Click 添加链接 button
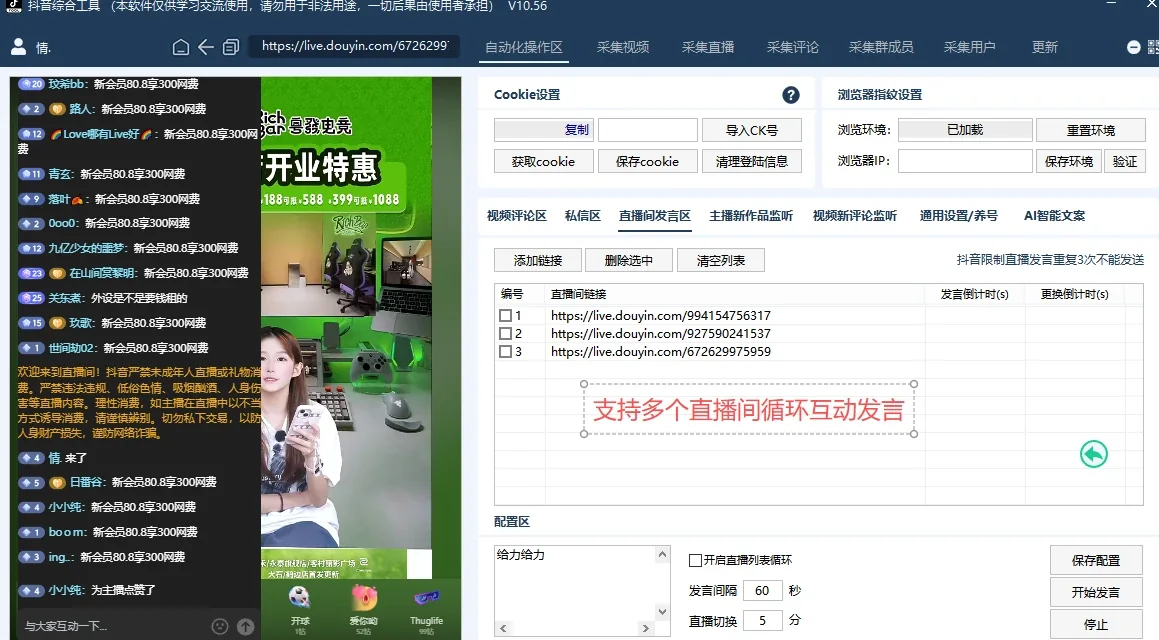 click(x=538, y=260)
